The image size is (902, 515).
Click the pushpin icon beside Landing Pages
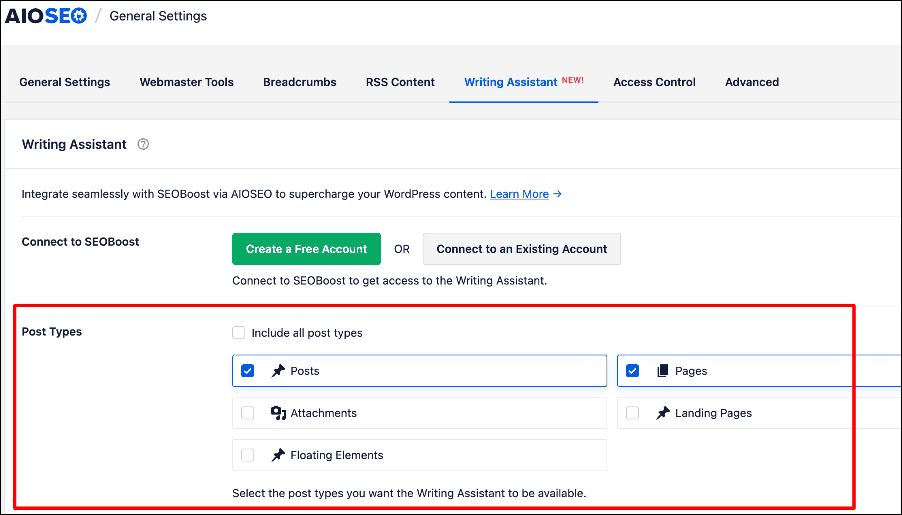coord(663,413)
